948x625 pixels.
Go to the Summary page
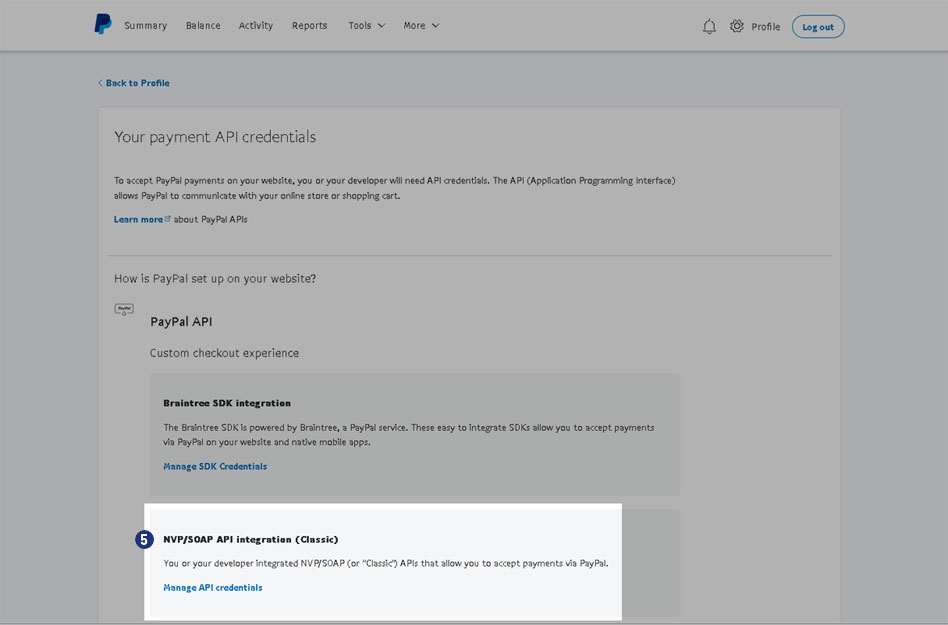click(x=145, y=26)
